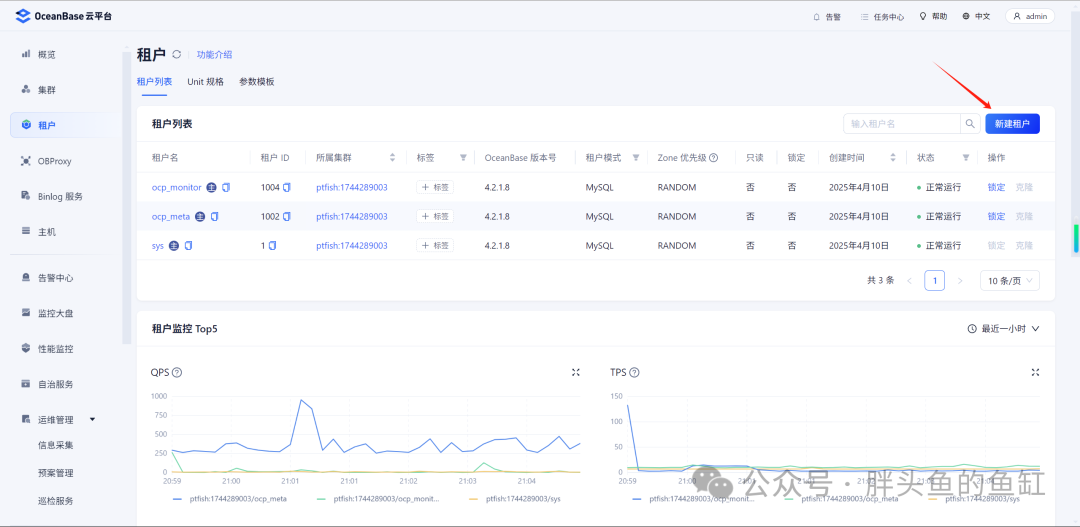The width and height of the screenshot is (1080, 527).
Task: Filter the 标签 column
Action: click(463, 158)
